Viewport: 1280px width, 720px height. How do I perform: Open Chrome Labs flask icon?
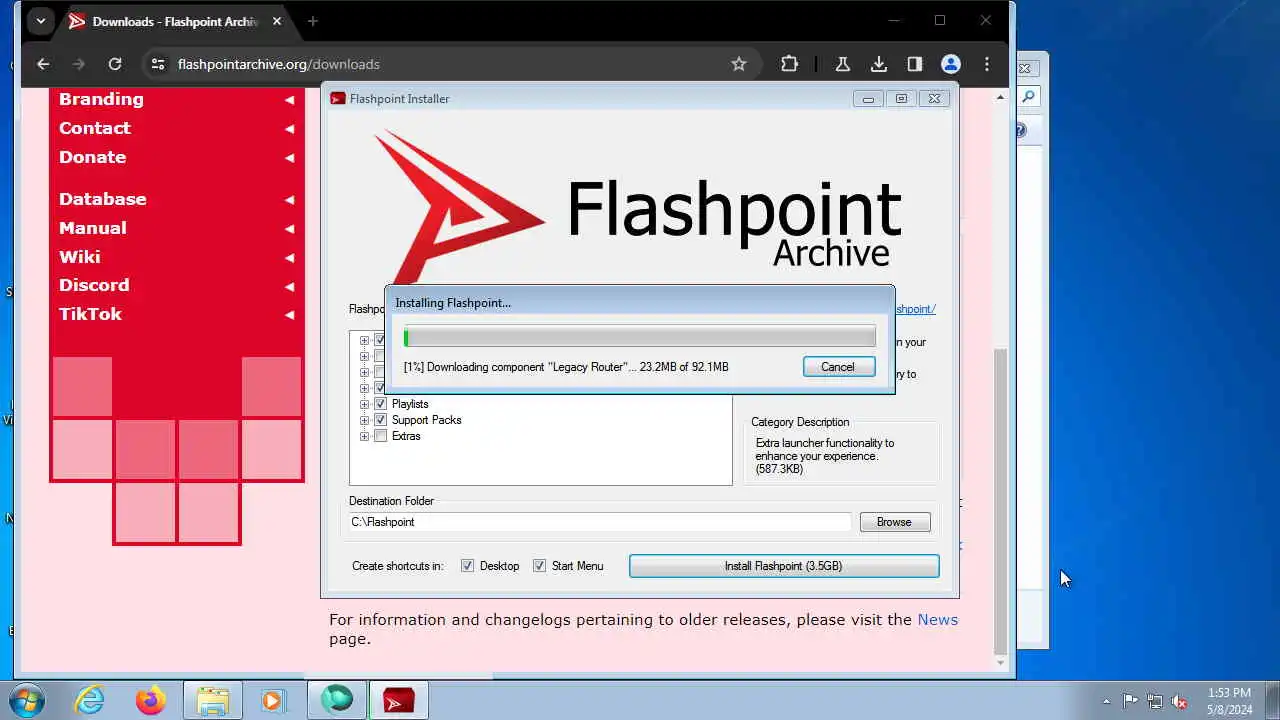pyautogui.click(x=843, y=64)
